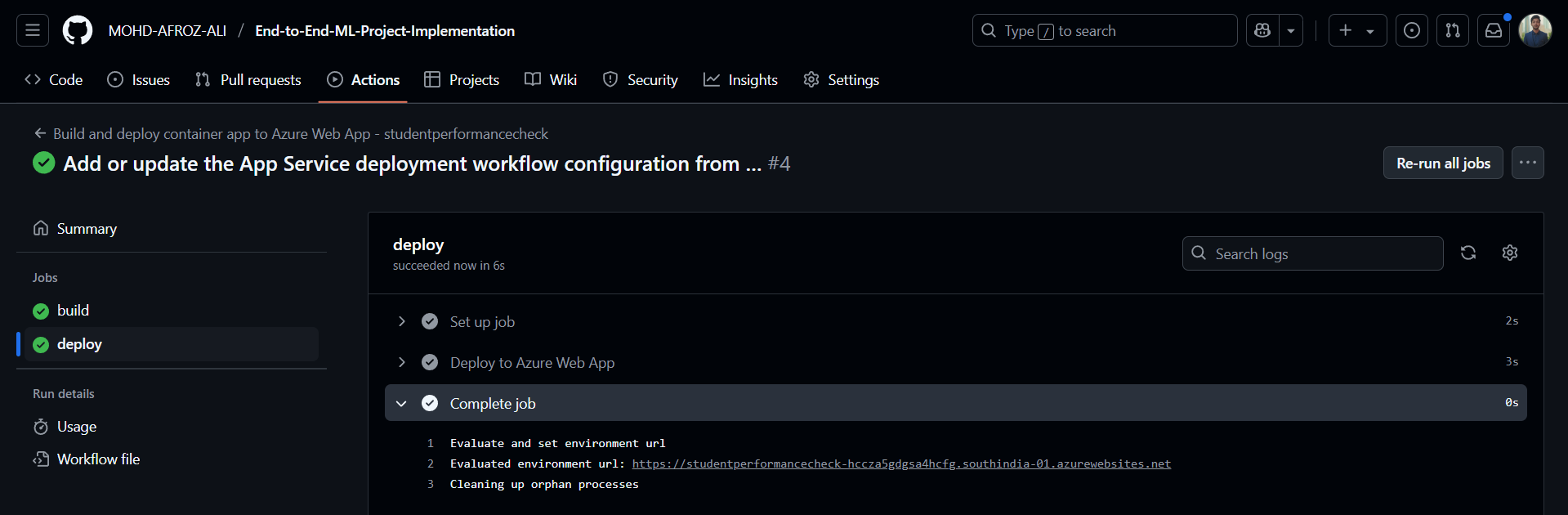Open the notifications inbox
Image resolution: width=1568 pixels, height=515 pixels.
pos(1493,31)
